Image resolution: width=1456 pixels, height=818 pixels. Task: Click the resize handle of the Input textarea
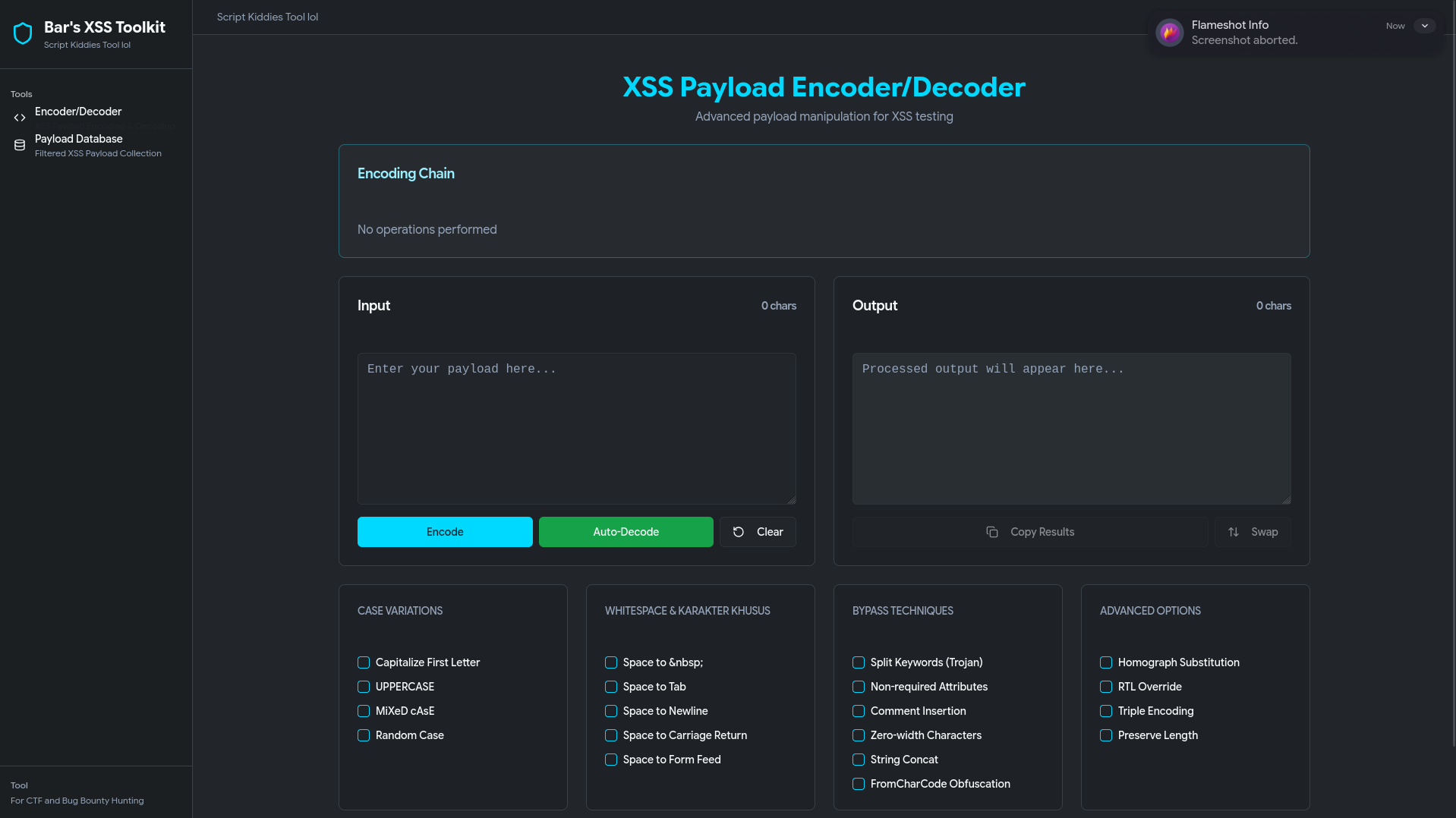792,500
